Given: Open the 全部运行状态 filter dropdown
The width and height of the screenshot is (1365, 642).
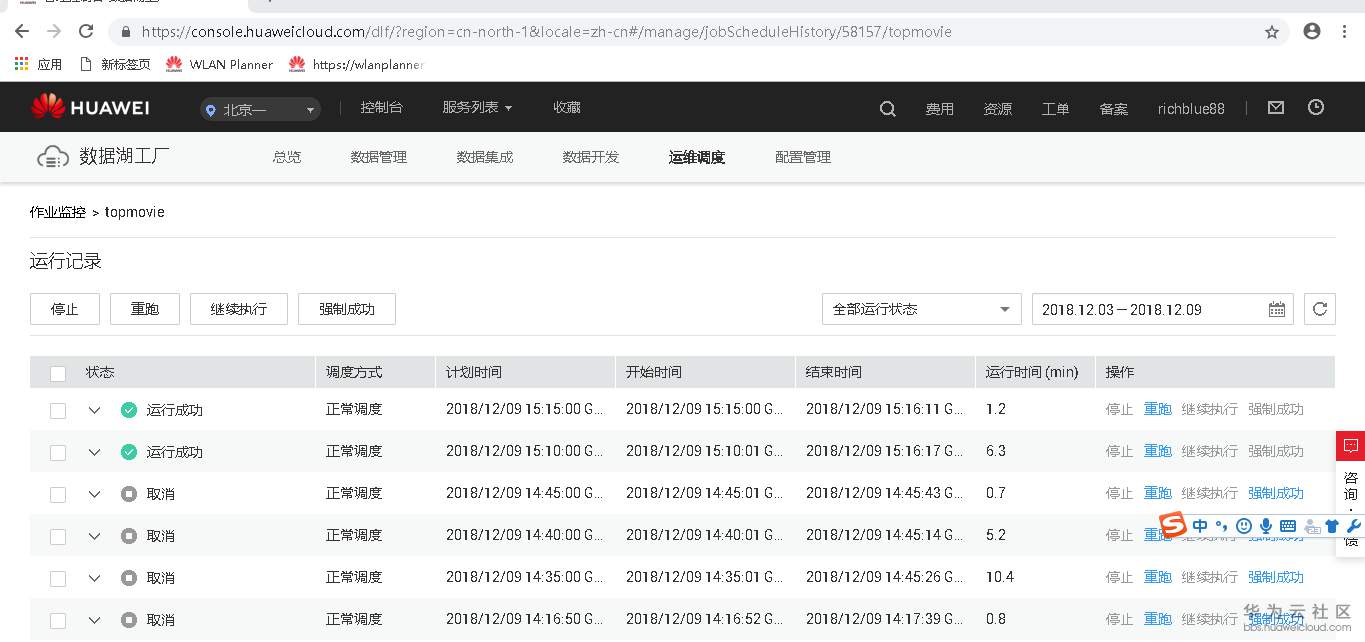Looking at the screenshot, I should tap(921, 309).
